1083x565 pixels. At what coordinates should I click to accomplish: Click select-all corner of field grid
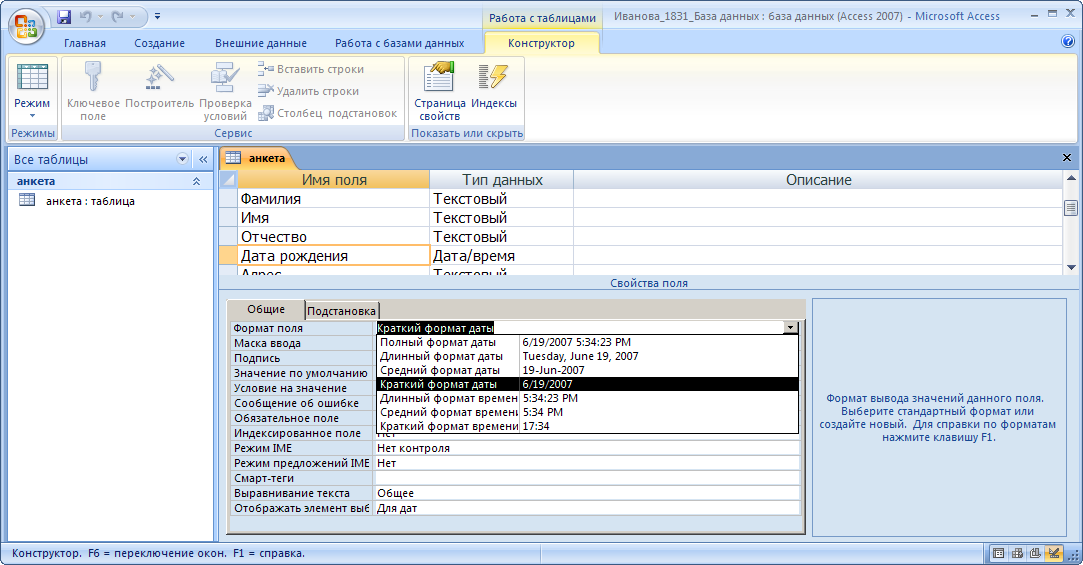pyautogui.click(x=228, y=180)
